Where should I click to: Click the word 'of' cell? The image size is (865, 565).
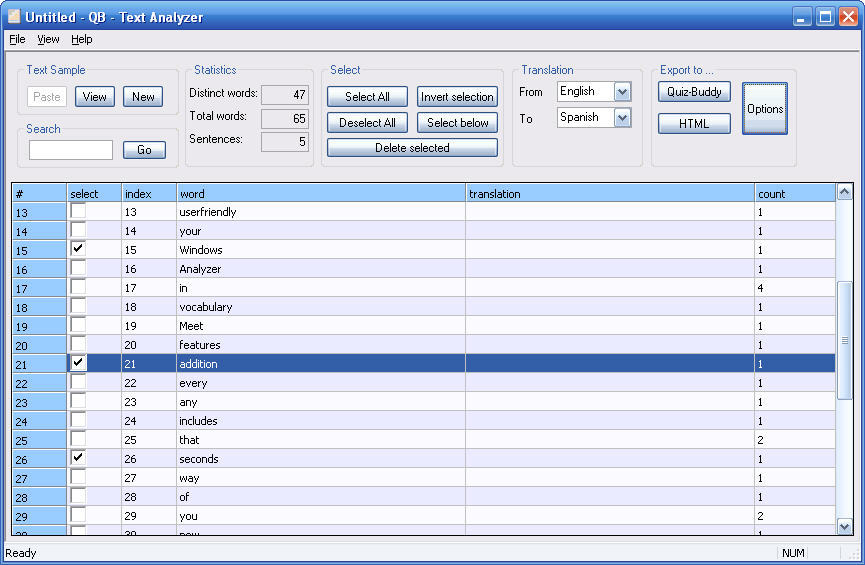321,497
